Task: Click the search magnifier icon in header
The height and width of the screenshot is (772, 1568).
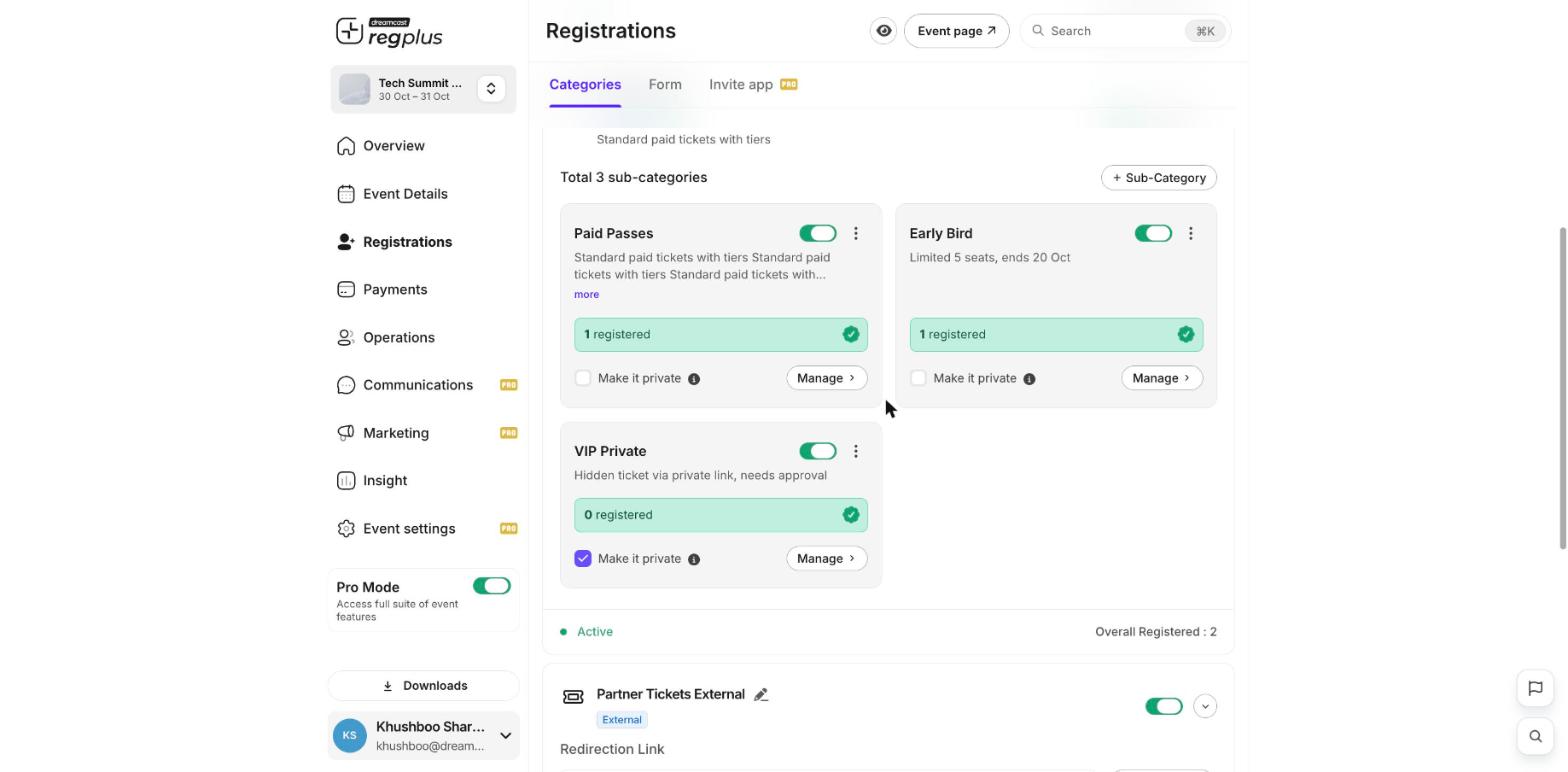Action: tap(1038, 31)
